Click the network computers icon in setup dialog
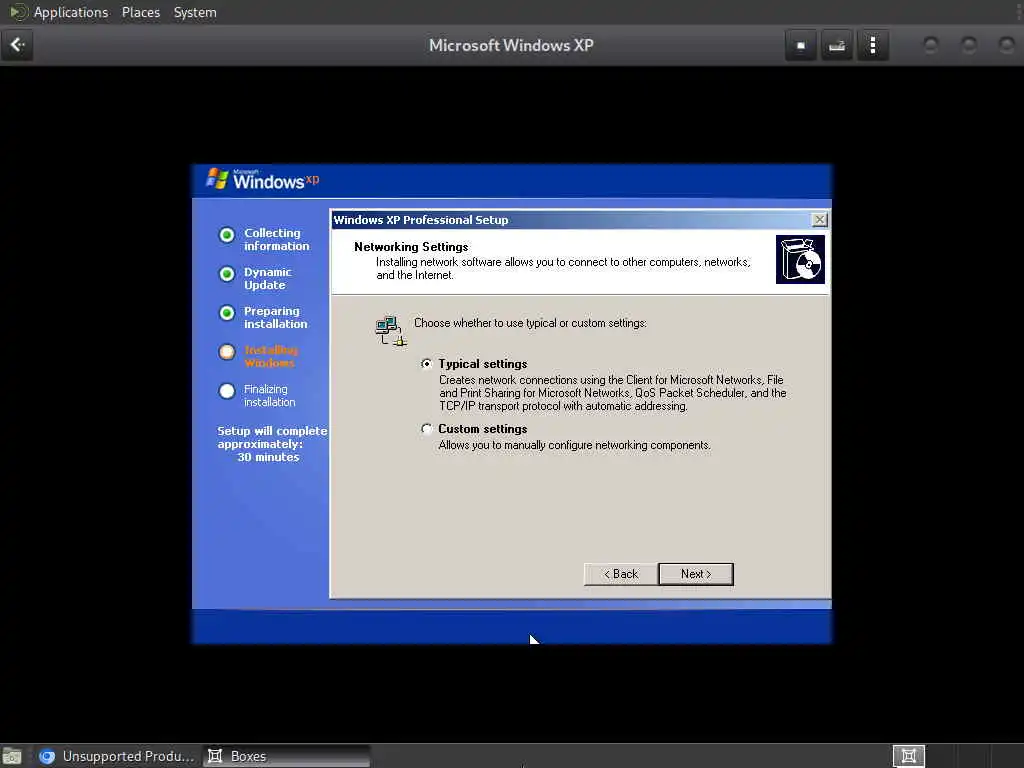 [391, 330]
